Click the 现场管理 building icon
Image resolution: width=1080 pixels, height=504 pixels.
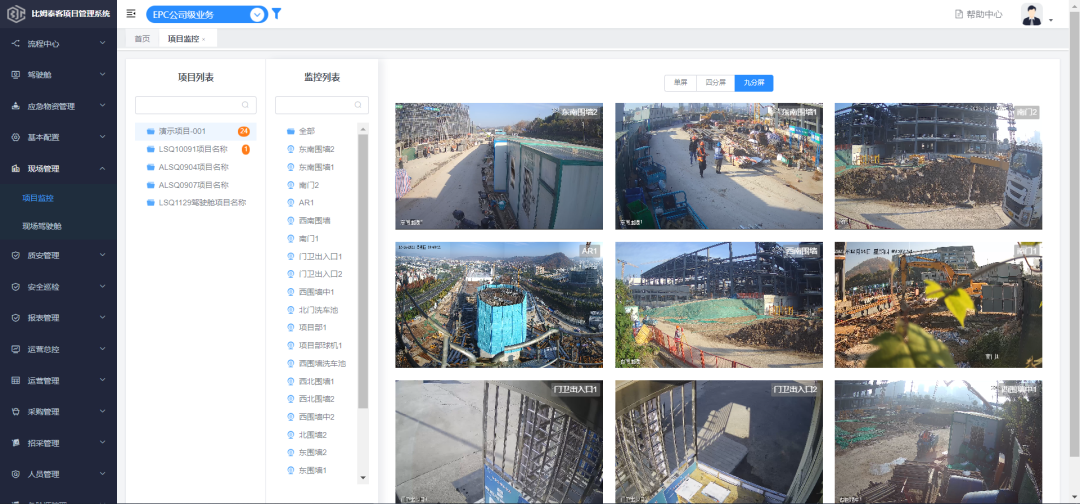coord(15,168)
